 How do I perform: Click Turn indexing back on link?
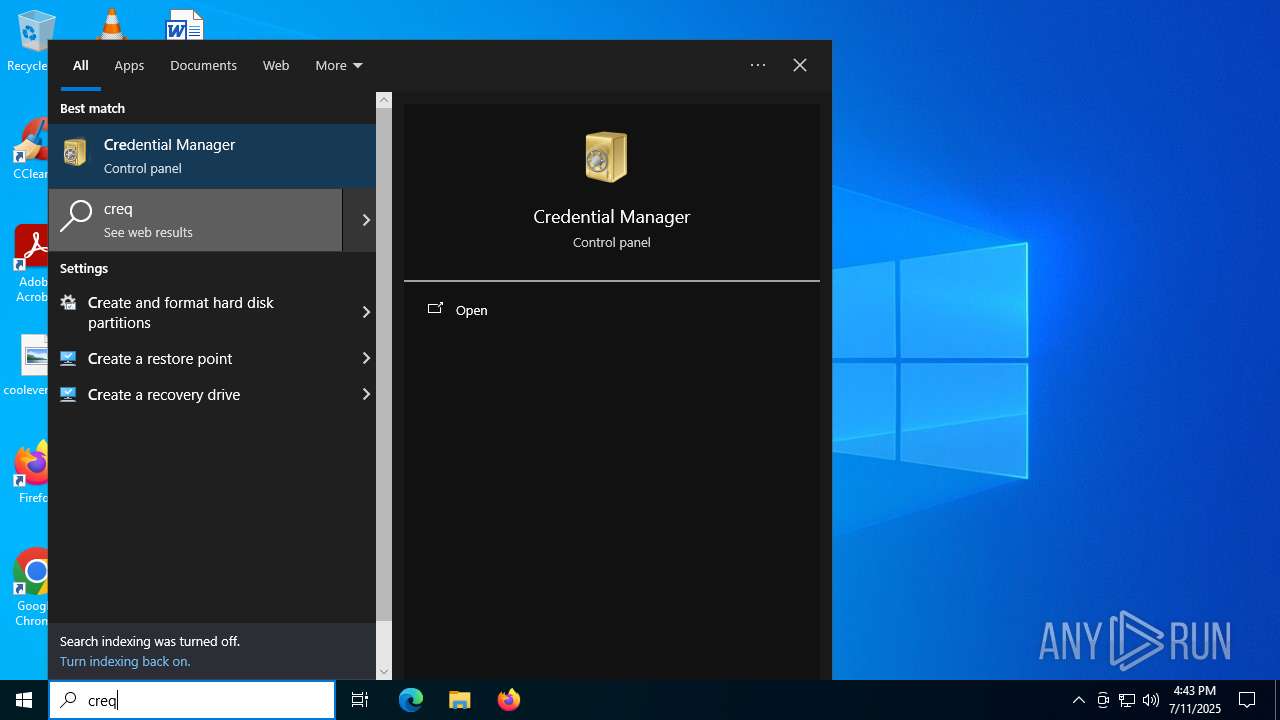(x=125, y=661)
